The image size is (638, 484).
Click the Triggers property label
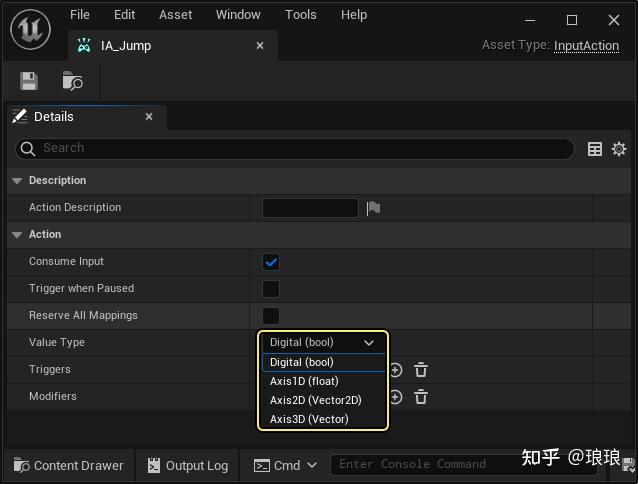pyautogui.click(x=50, y=369)
